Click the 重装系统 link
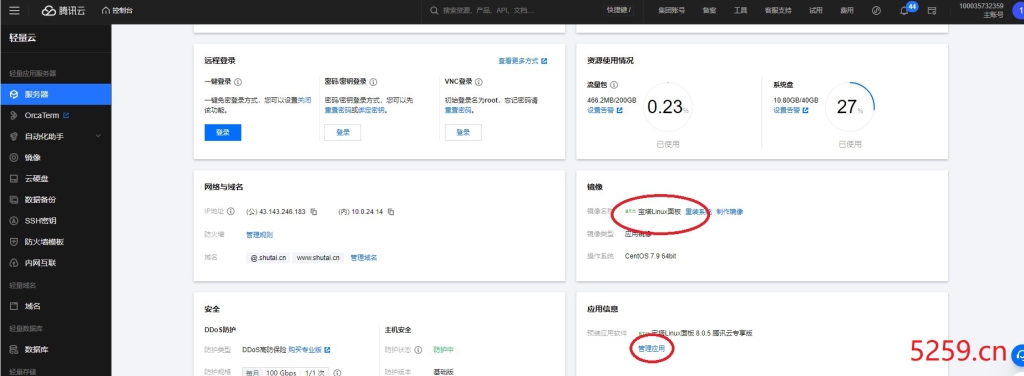Image resolution: width=1024 pixels, height=376 pixels. coord(698,212)
